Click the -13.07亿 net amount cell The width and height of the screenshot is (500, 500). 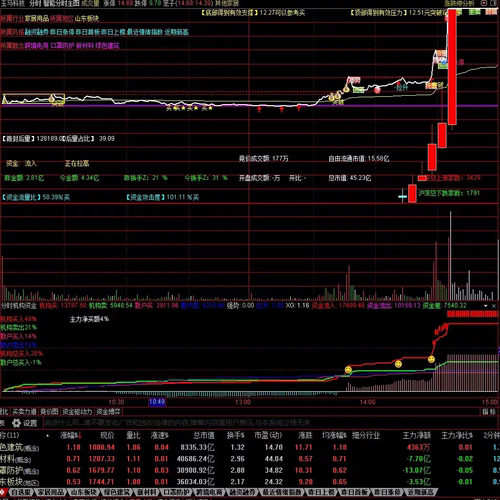point(418,471)
